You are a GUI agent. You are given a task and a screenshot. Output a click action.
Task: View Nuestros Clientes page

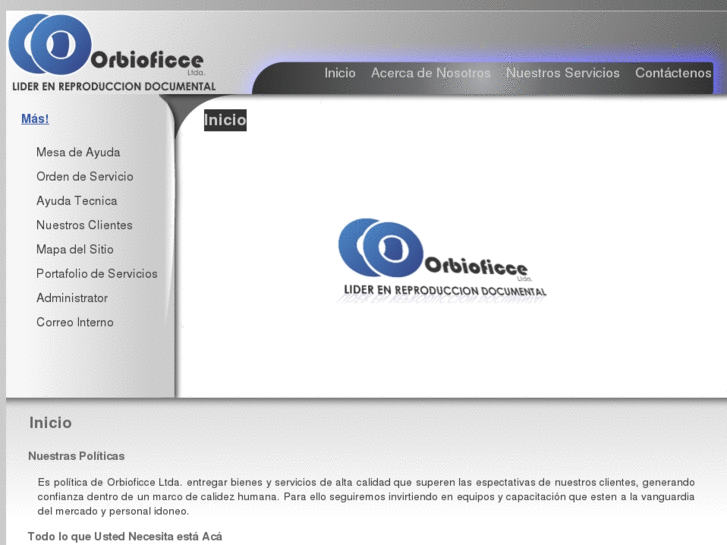[84, 225]
